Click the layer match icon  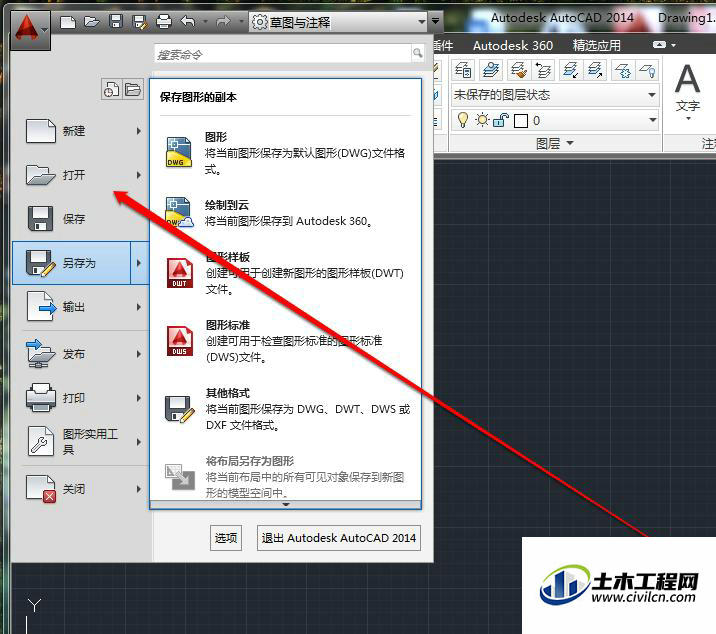(519, 70)
